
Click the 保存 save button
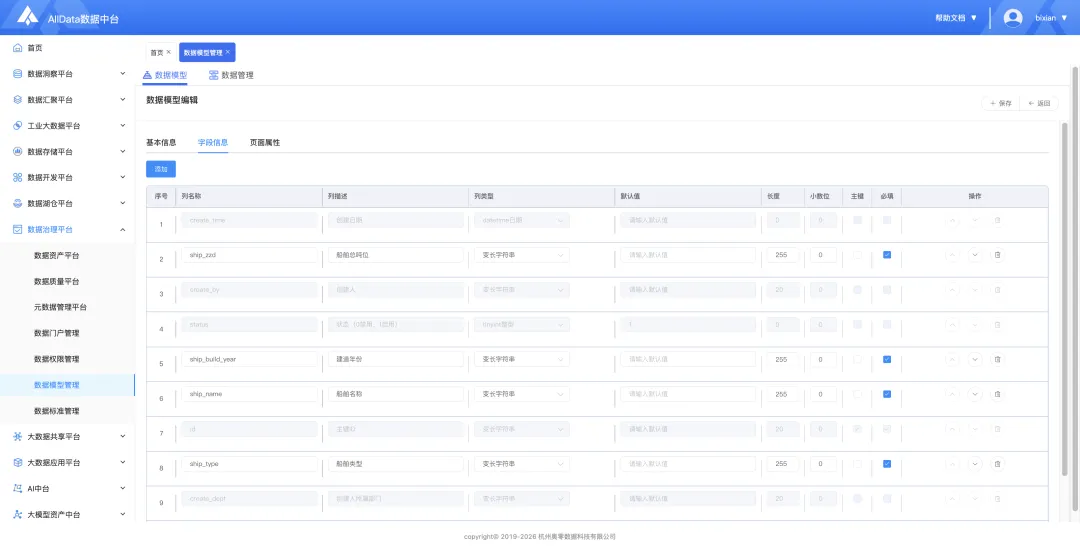[1000, 103]
